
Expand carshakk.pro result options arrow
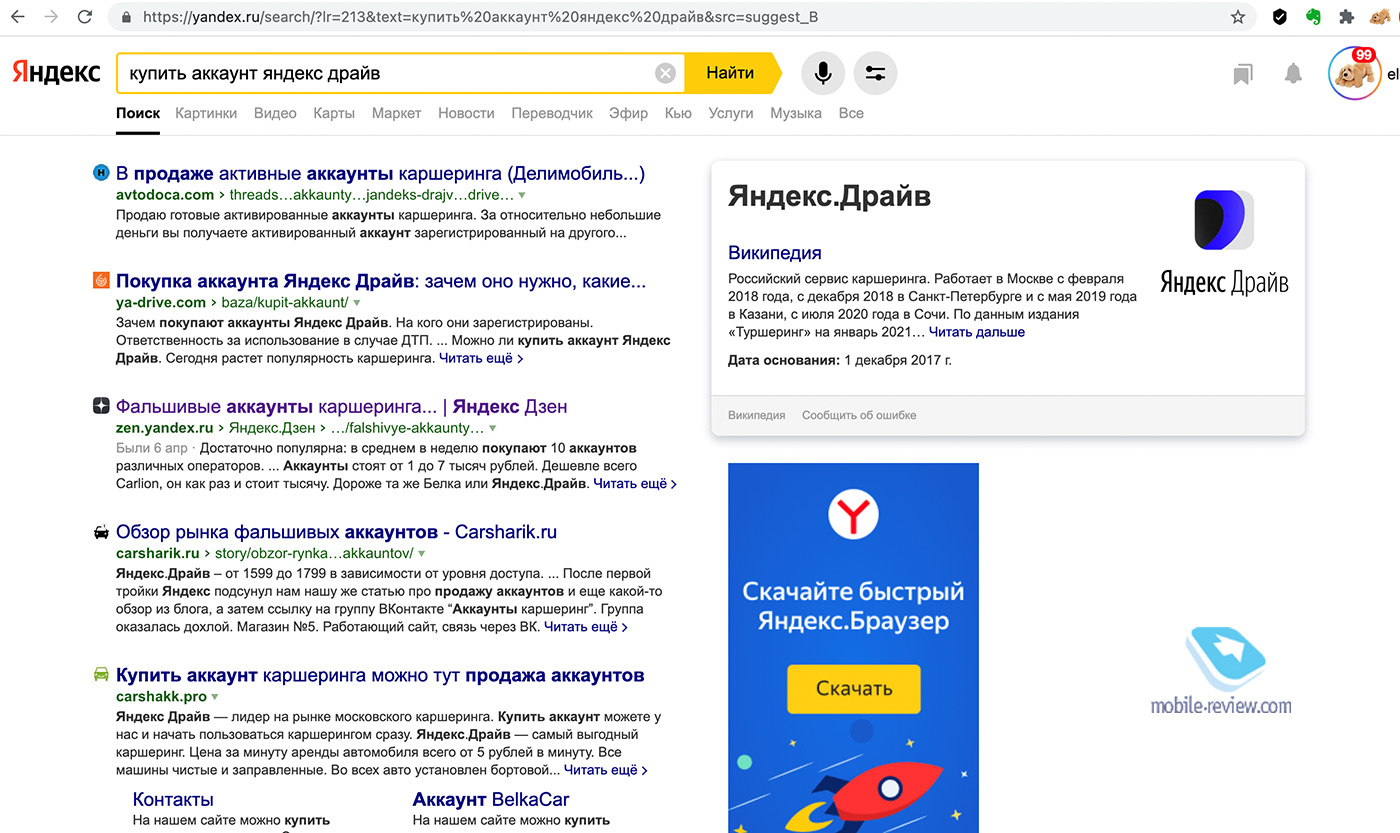click(x=215, y=697)
